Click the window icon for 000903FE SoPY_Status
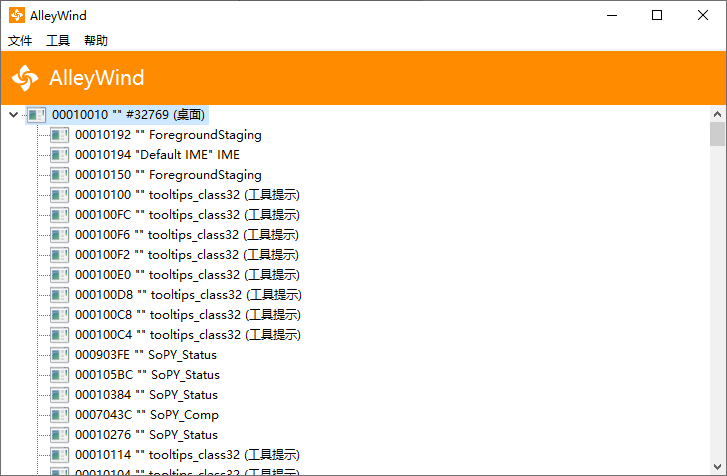The image size is (727, 476). 60,355
